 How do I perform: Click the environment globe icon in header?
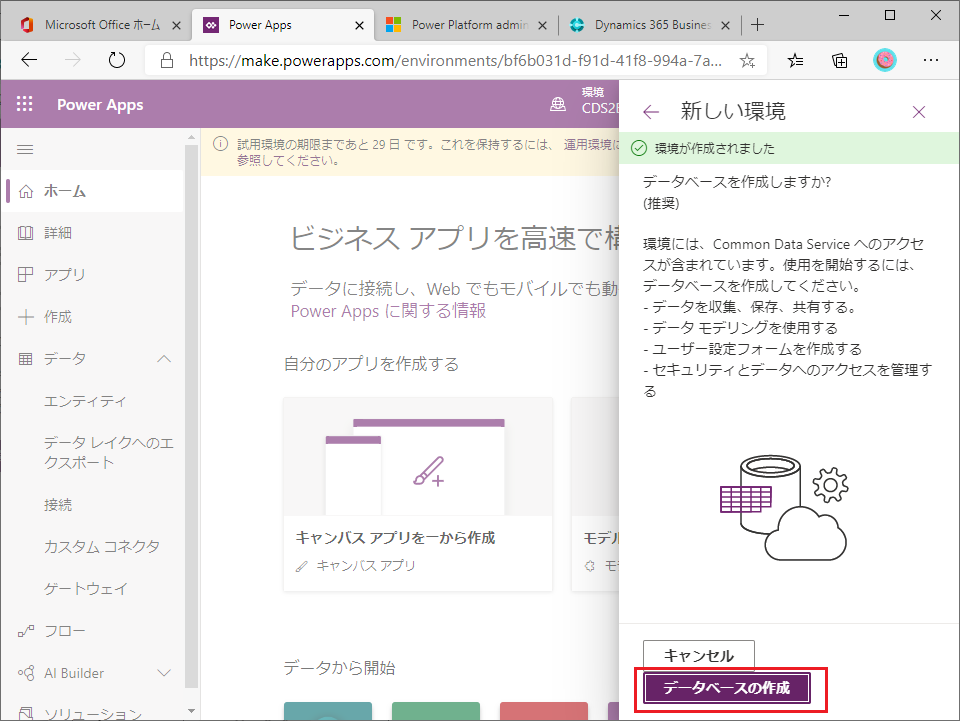[x=558, y=105]
